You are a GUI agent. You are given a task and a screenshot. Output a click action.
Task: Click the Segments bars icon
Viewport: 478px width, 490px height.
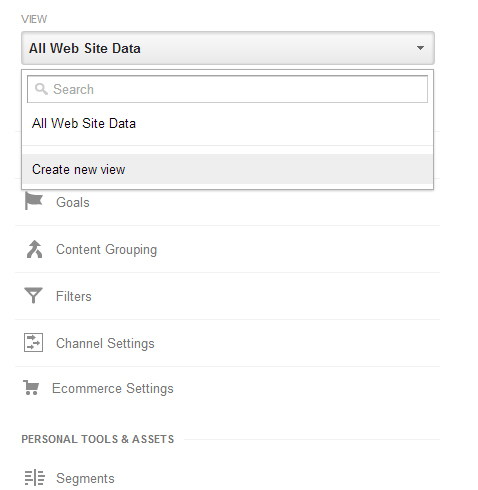(34, 478)
